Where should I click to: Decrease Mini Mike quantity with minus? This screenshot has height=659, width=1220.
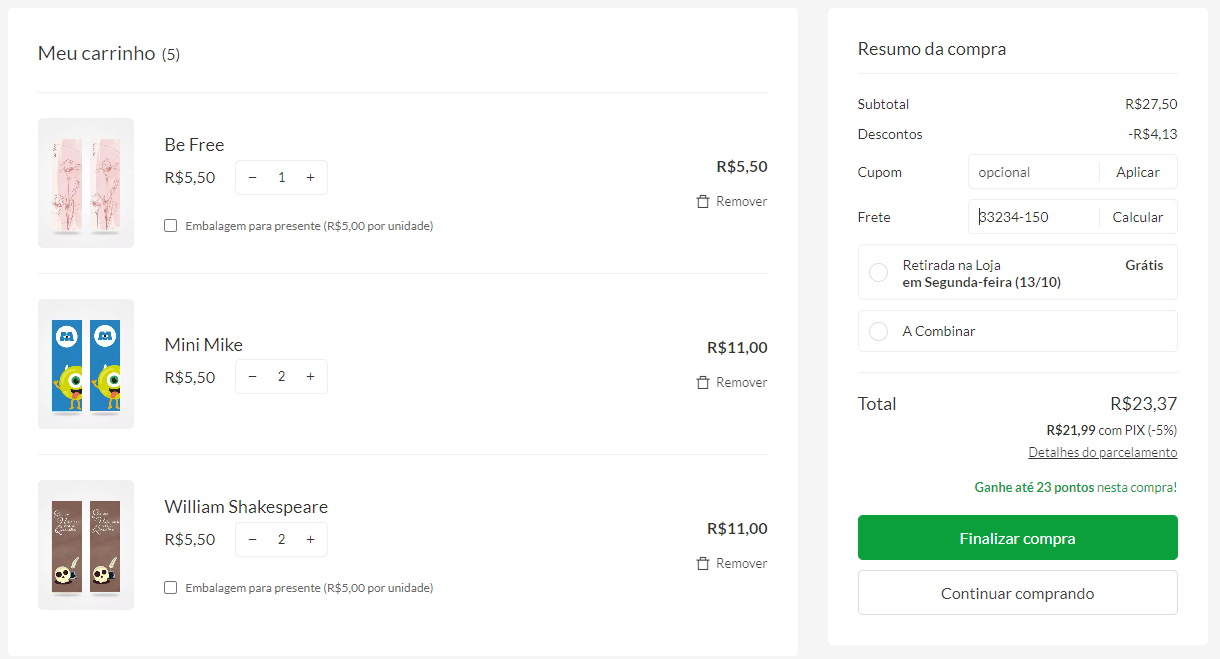252,376
